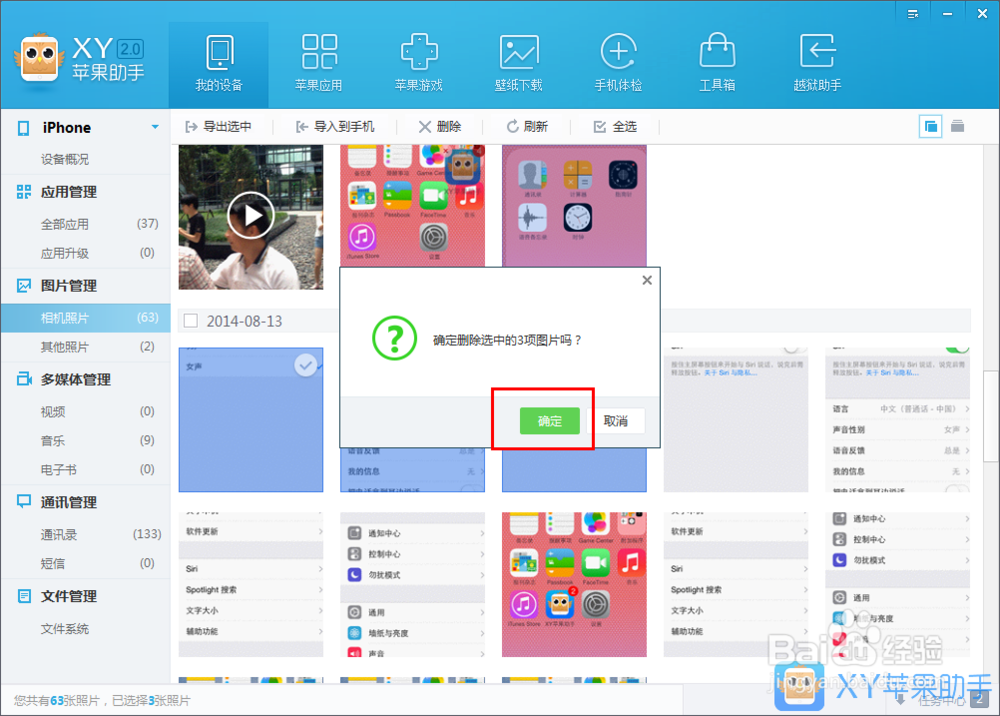Select 相机照片 (63) in sidebar
The image size is (1000, 716).
[x=85, y=318]
